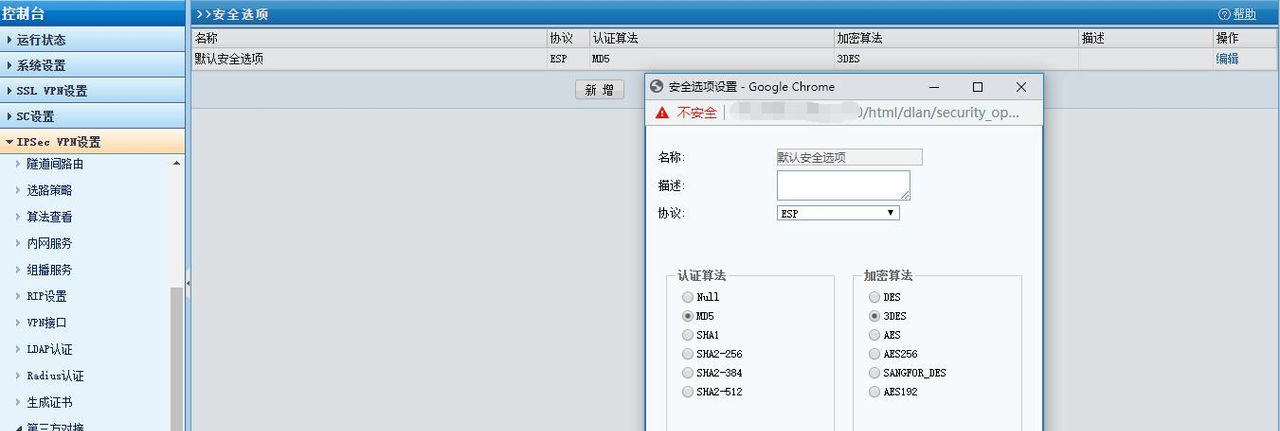Screen dimensions: 1280x431
Task: Open 生成证书 in the sidebar
Action: point(49,403)
